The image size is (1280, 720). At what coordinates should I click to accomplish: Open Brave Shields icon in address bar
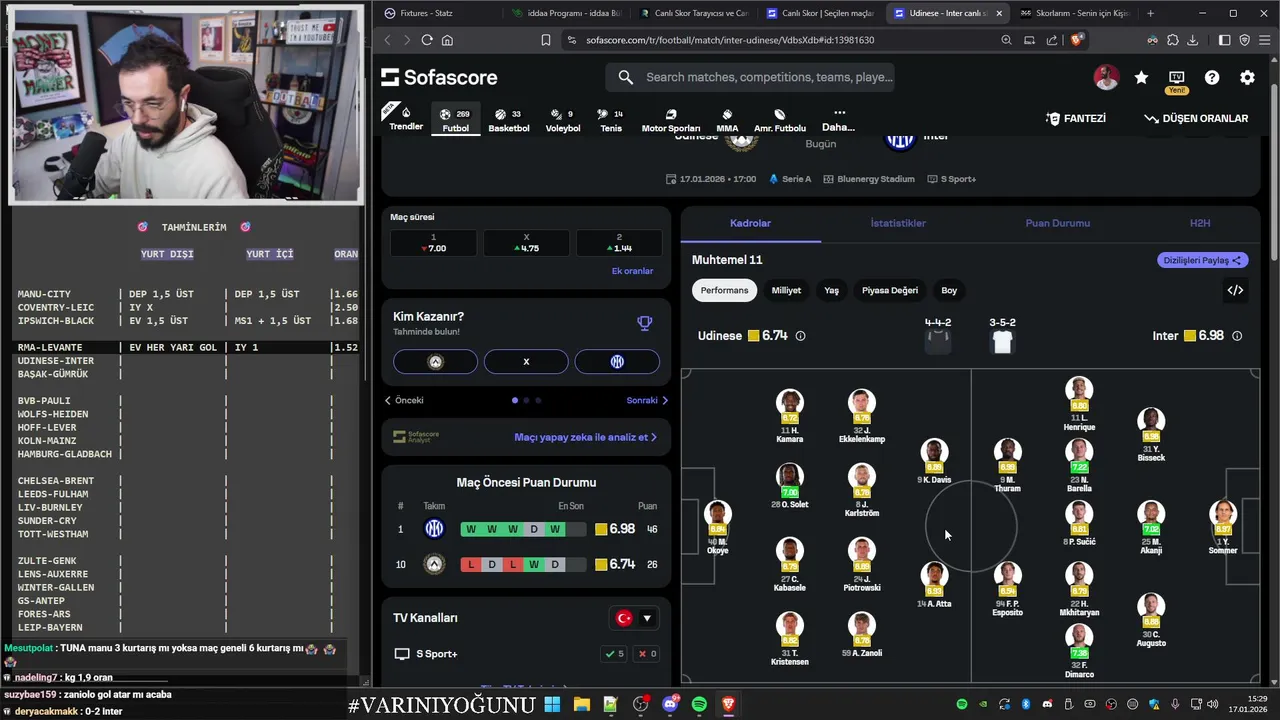point(1076,40)
